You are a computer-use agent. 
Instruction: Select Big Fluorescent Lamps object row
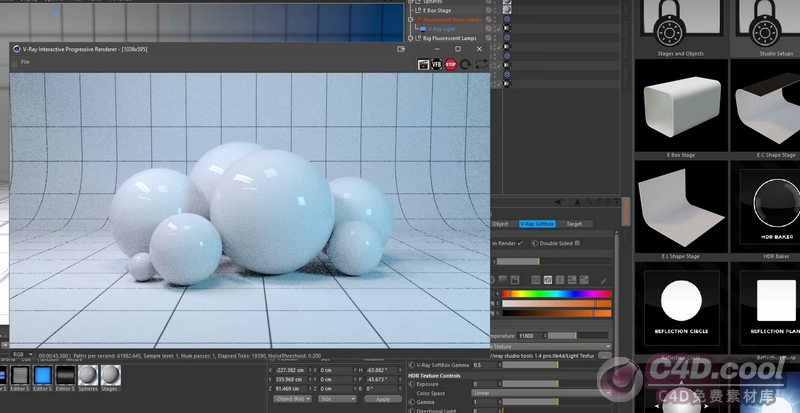tap(449, 38)
